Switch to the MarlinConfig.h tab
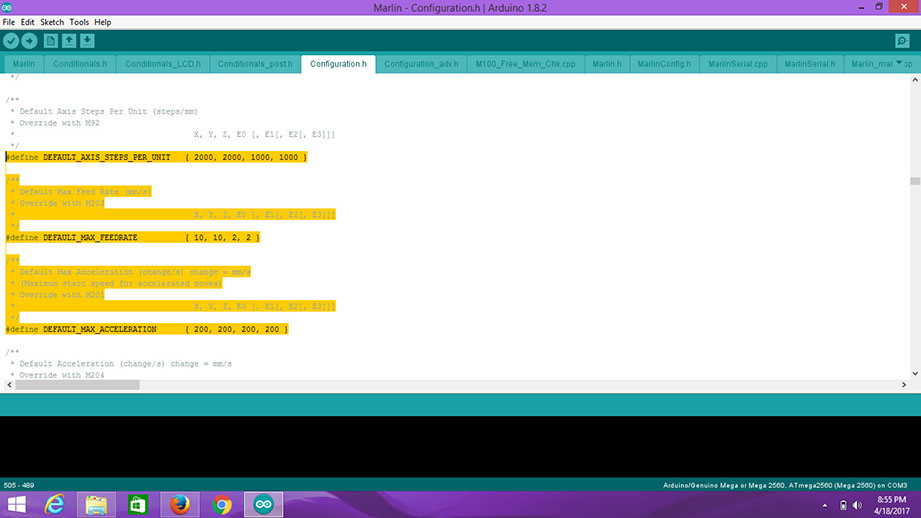This screenshot has height=518, width=921. point(664,64)
